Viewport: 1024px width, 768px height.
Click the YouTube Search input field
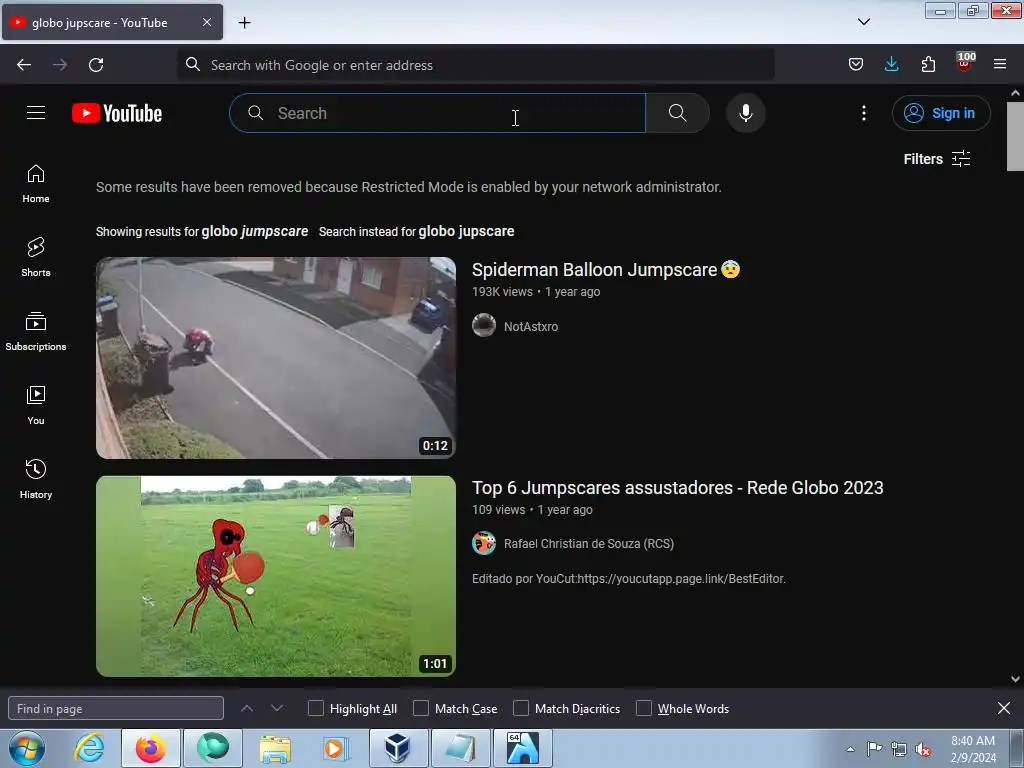tap(437, 113)
